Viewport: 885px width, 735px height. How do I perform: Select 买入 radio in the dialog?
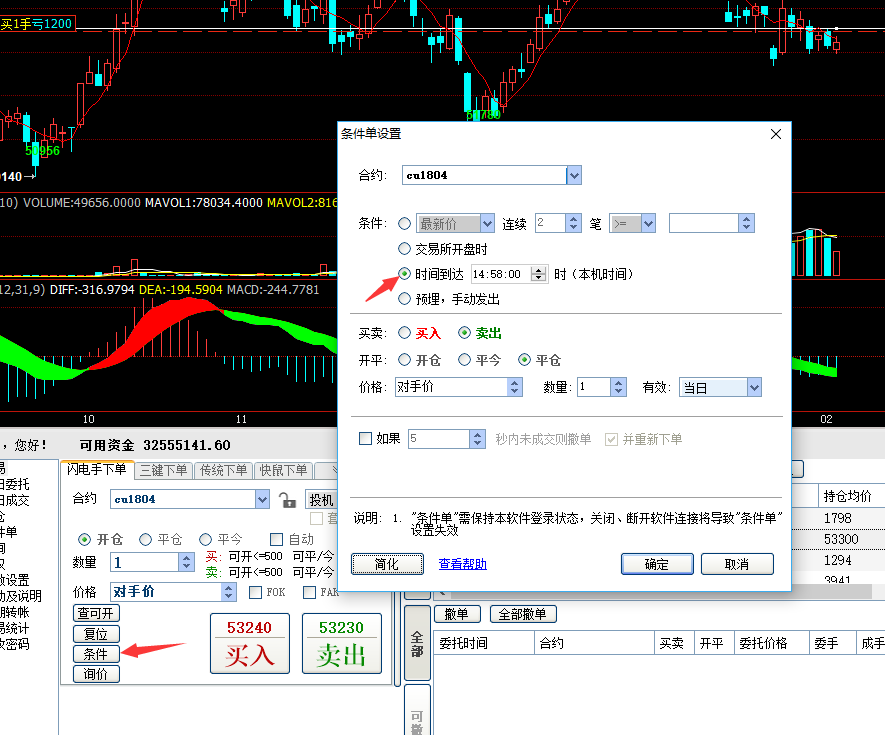click(404, 333)
